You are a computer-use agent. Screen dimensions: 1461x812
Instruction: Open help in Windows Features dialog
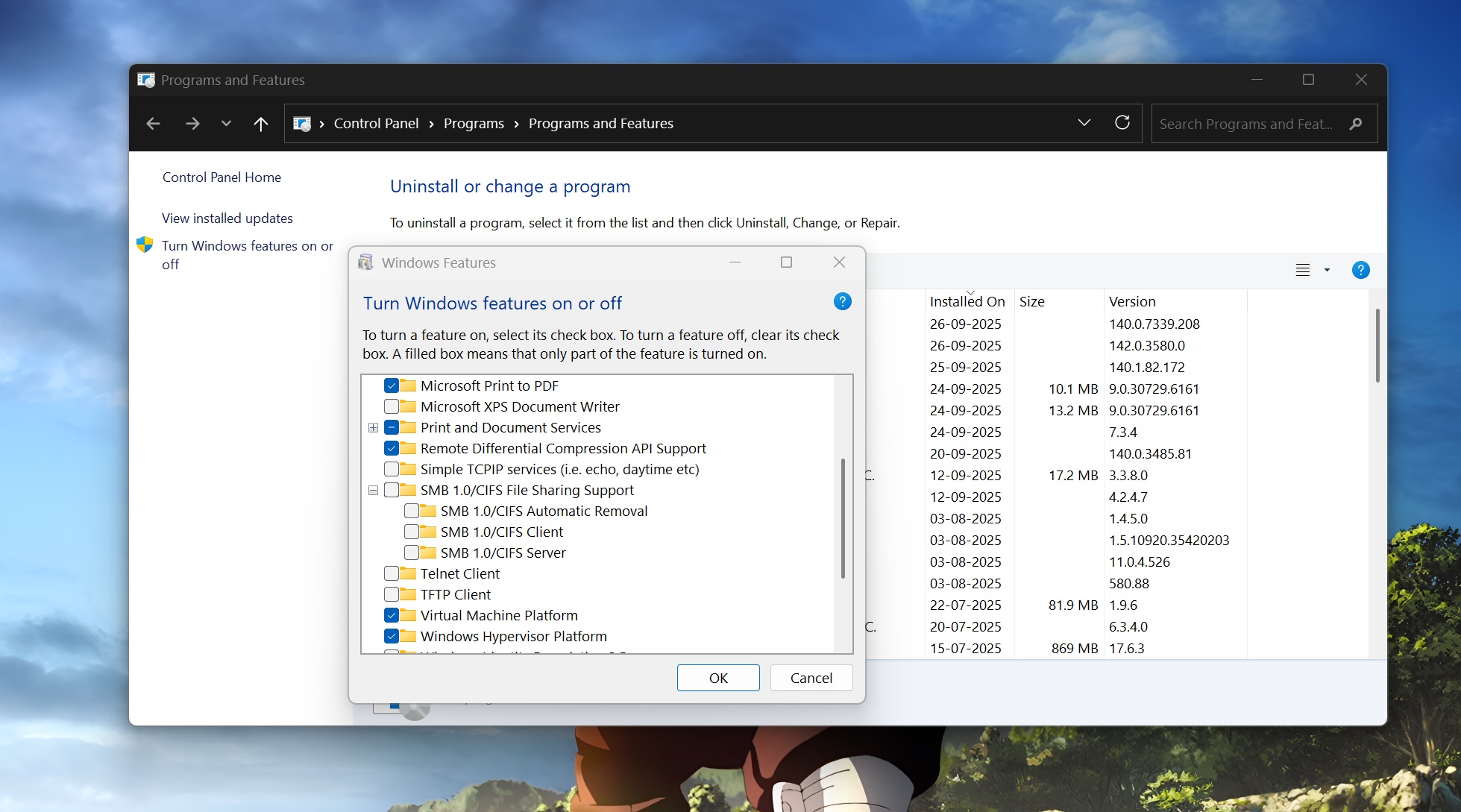[x=842, y=302]
